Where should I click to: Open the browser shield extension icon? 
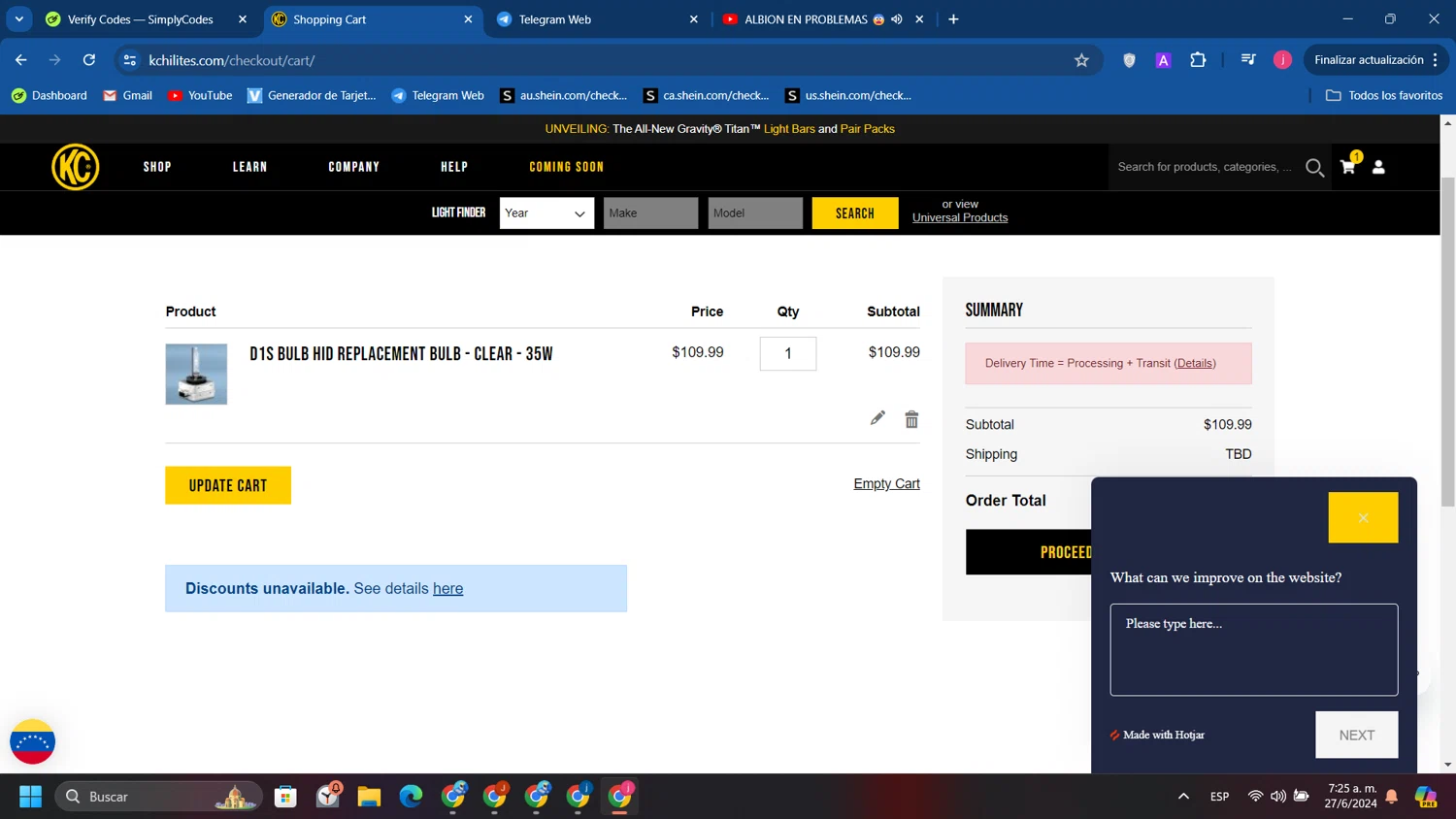(x=1129, y=60)
